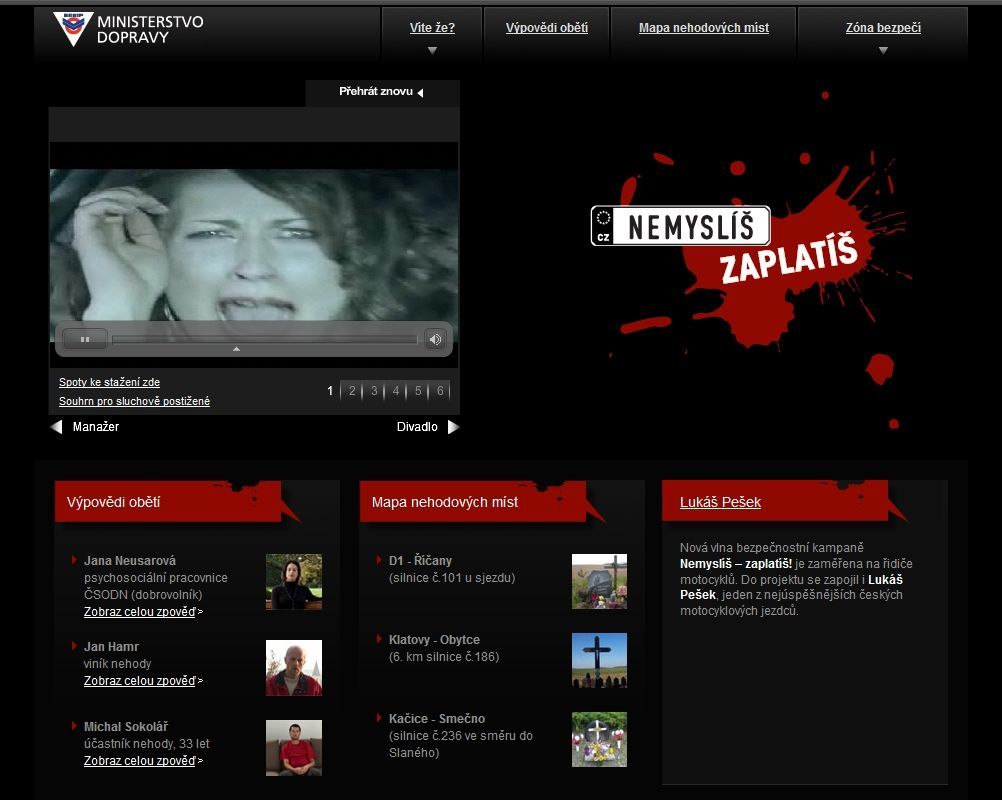The image size is (1002, 800).
Task: Click the Klatovy - Obytce location entry
Action: (x=435, y=640)
